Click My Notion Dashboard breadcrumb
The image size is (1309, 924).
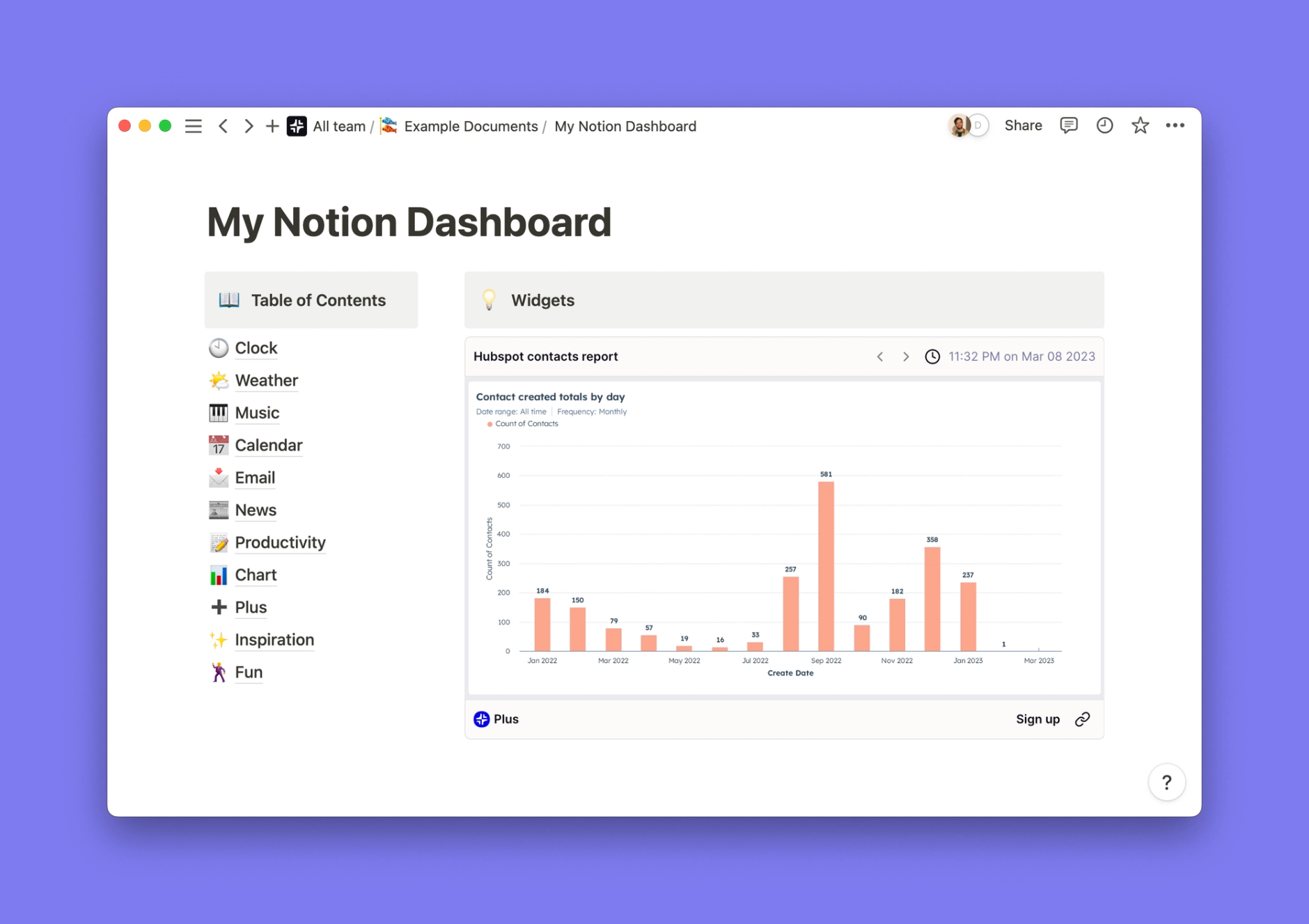click(625, 126)
